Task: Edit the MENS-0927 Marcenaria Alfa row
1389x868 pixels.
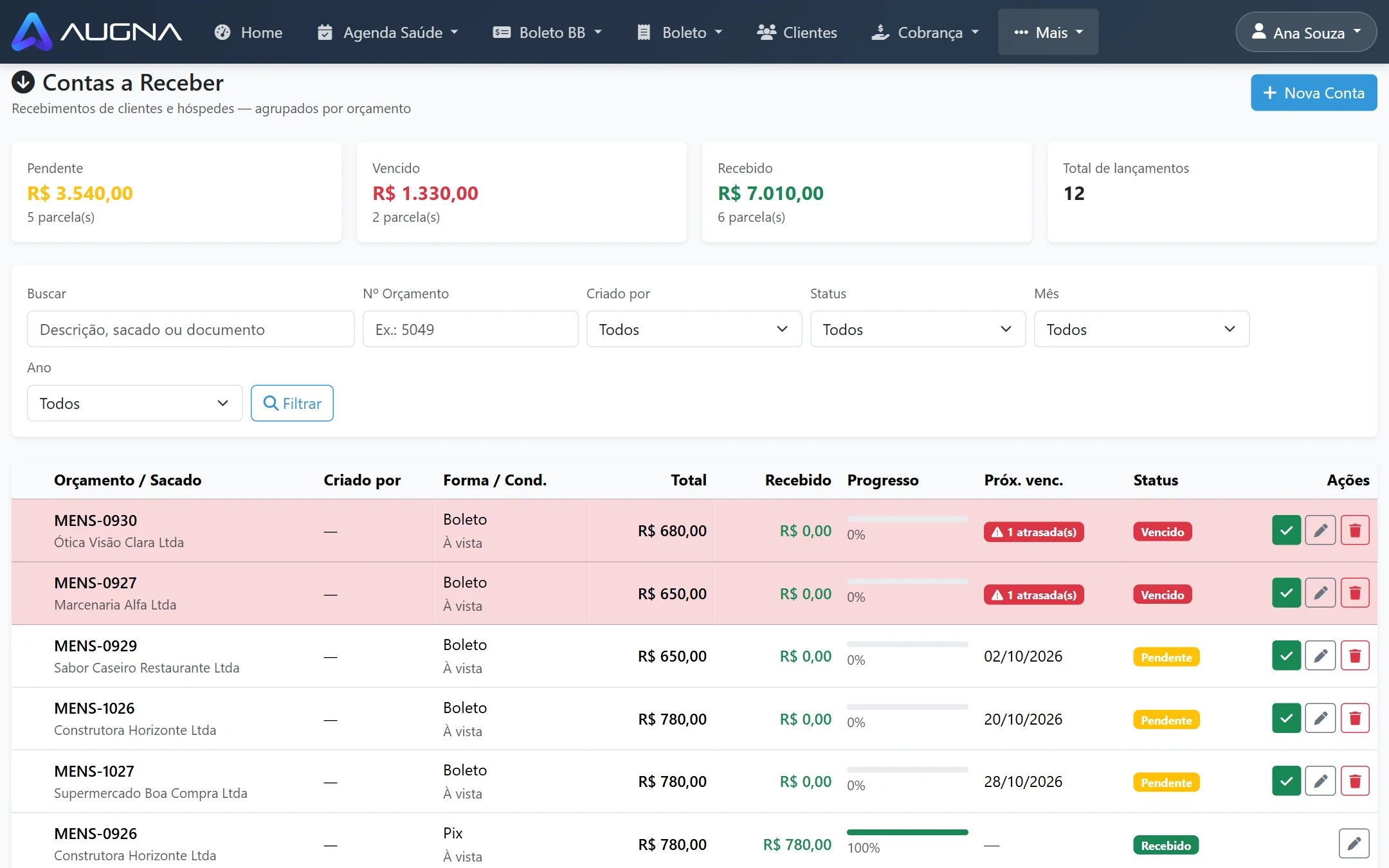Action: (1320, 593)
